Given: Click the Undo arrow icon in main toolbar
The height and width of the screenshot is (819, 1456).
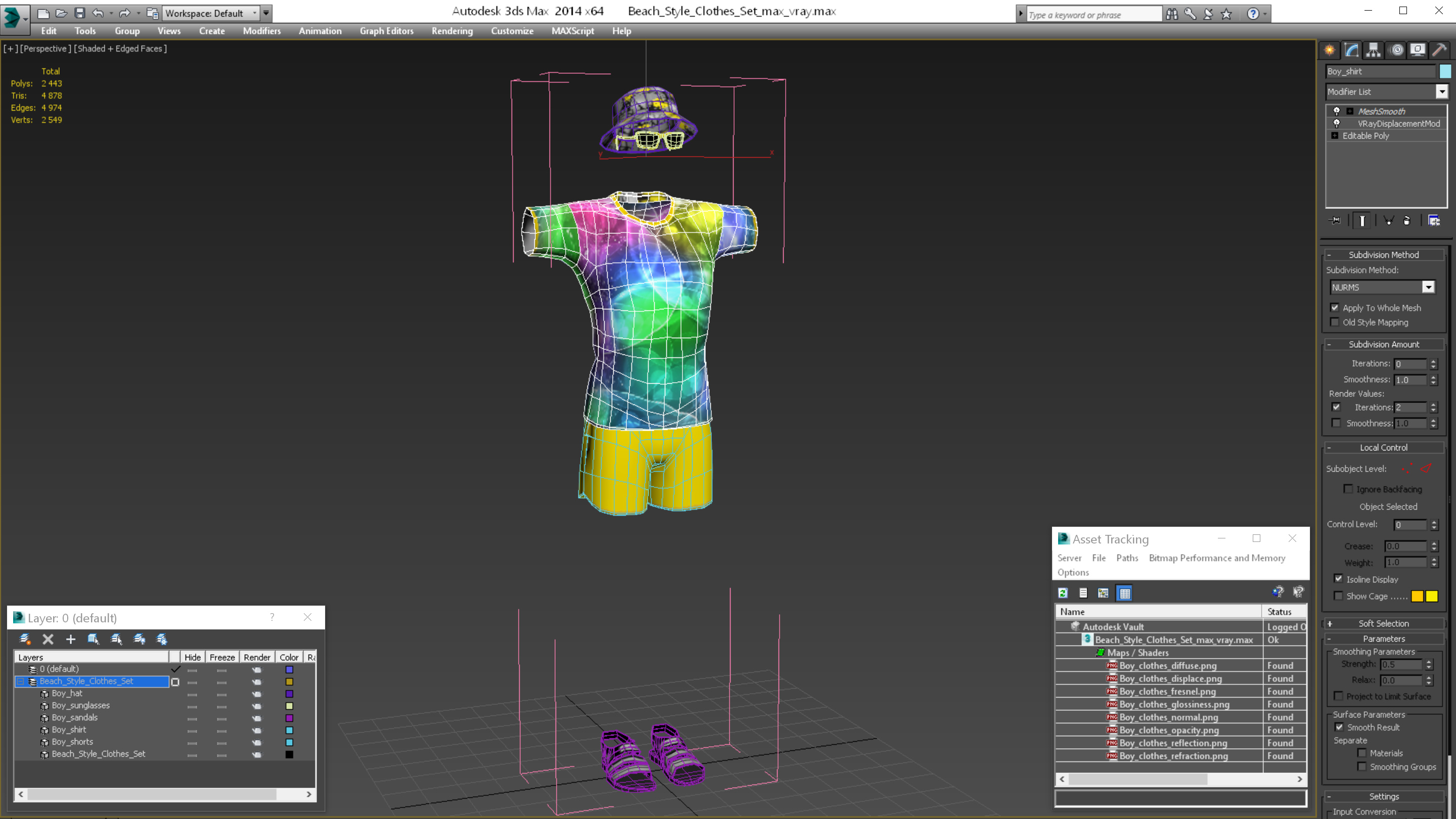Looking at the screenshot, I should click(99, 12).
